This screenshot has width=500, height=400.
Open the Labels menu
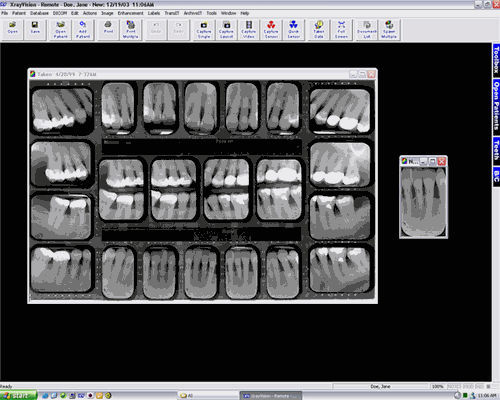click(x=154, y=13)
